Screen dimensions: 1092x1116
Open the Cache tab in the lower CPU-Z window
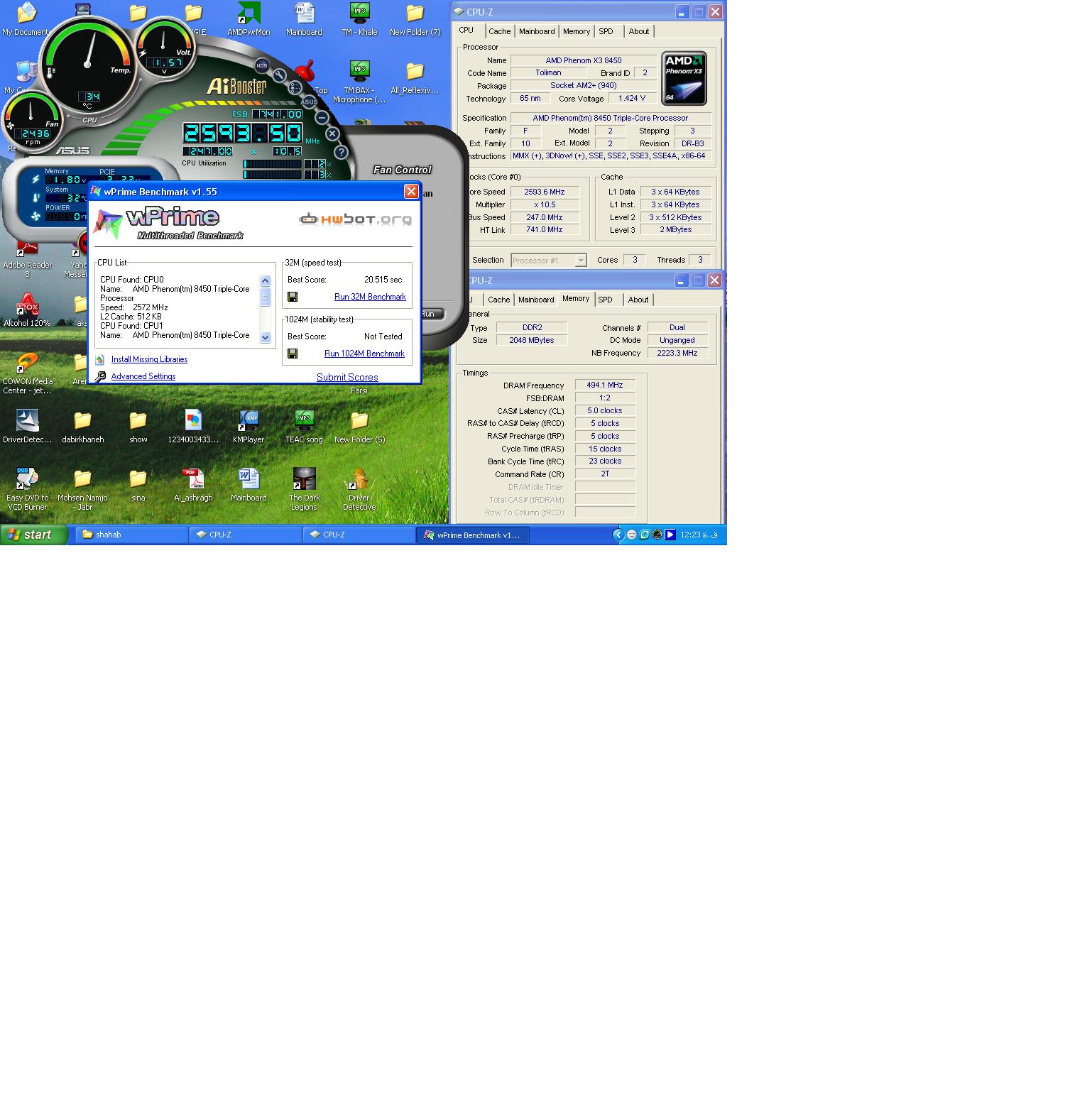498,300
